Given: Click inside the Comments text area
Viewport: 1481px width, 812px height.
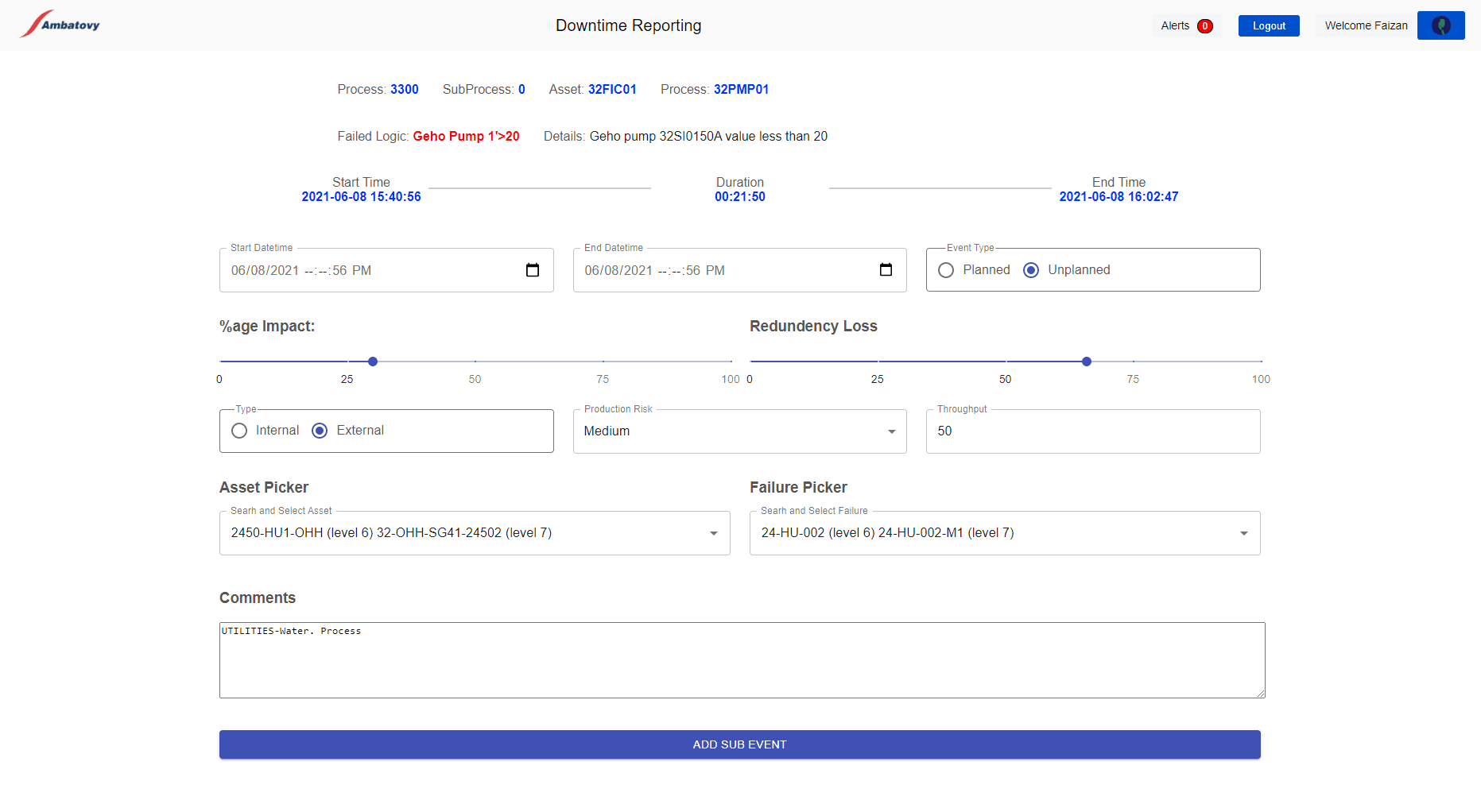Looking at the screenshot, I should coord(741,660).
